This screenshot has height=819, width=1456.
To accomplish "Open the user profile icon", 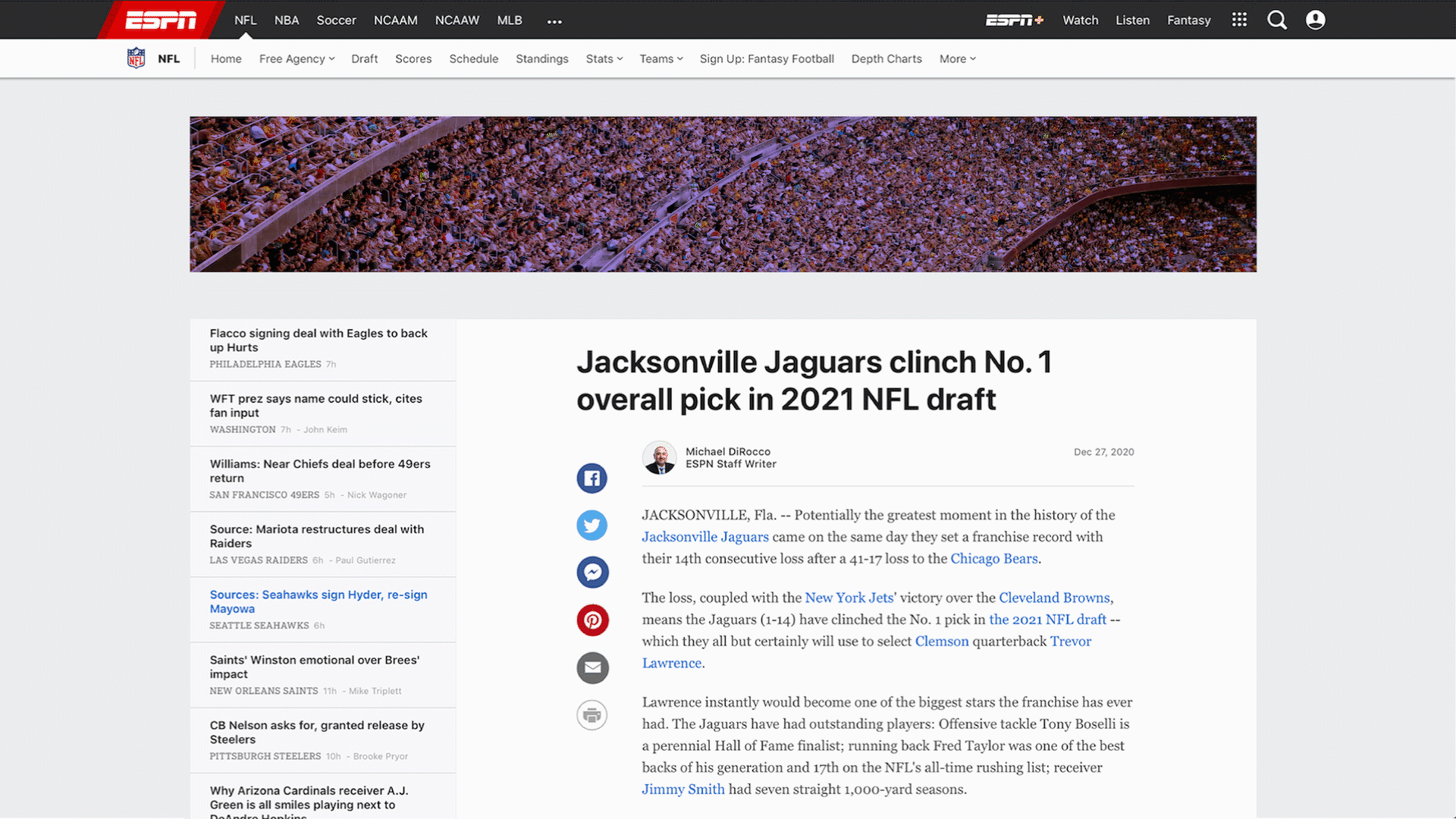I will (x=1316, y=20).
